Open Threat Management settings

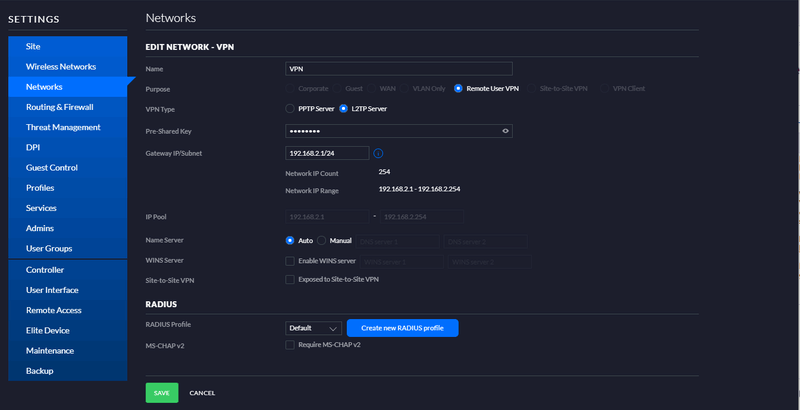pos(67,127)
